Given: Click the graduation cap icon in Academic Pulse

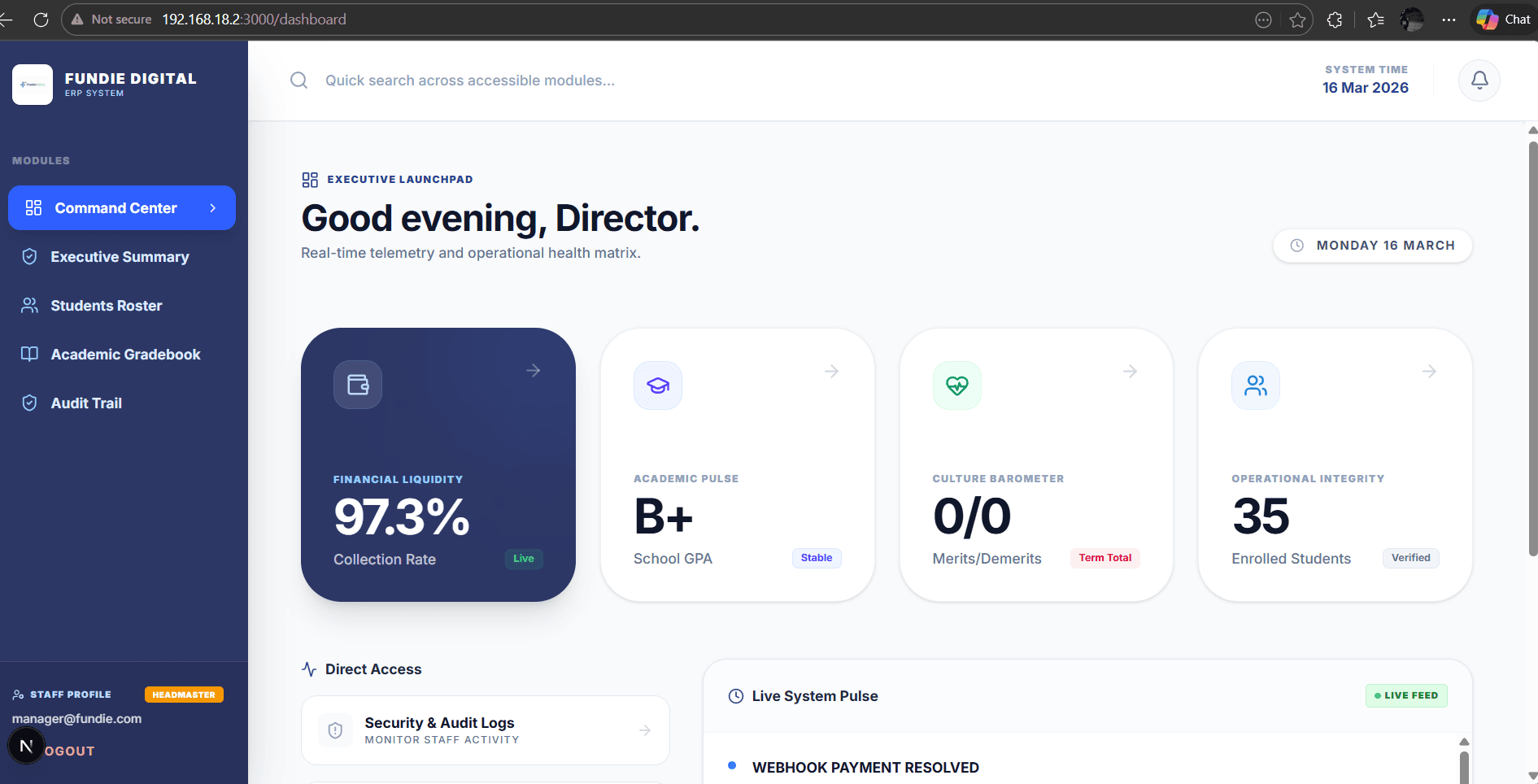Looking at the screenshot, I should (657, 385).
